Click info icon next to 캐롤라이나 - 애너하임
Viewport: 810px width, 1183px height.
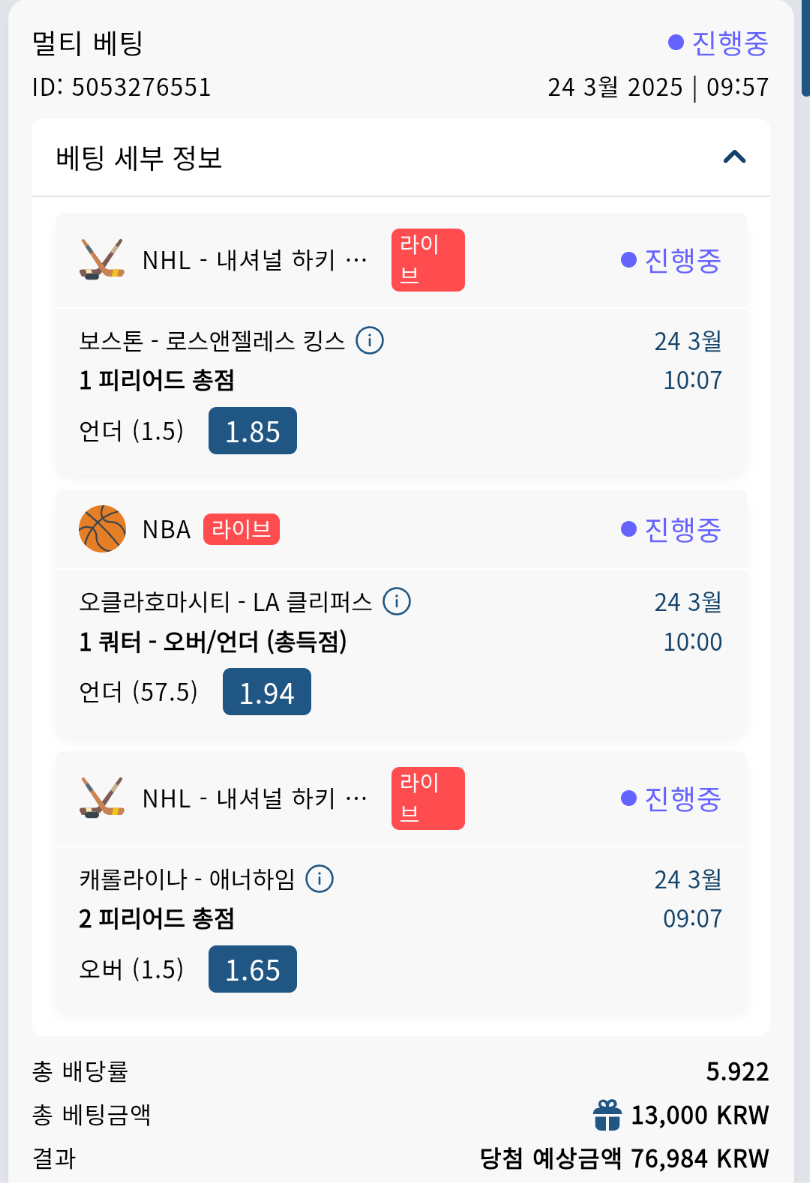point(319,879)
